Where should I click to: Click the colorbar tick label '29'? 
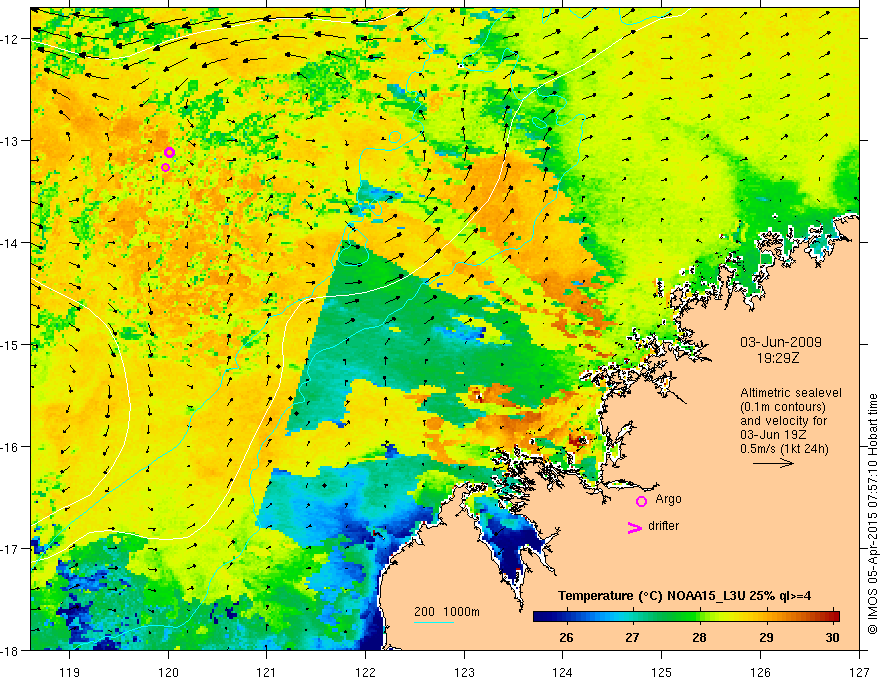766,637
